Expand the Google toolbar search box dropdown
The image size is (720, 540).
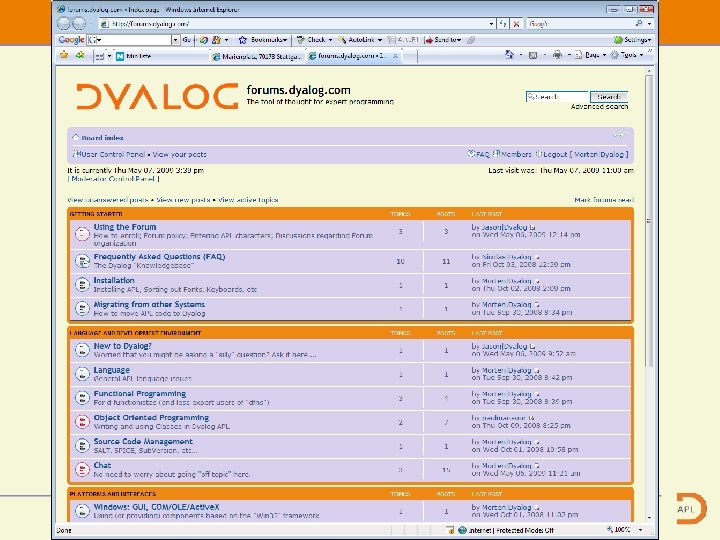point(175,40)
